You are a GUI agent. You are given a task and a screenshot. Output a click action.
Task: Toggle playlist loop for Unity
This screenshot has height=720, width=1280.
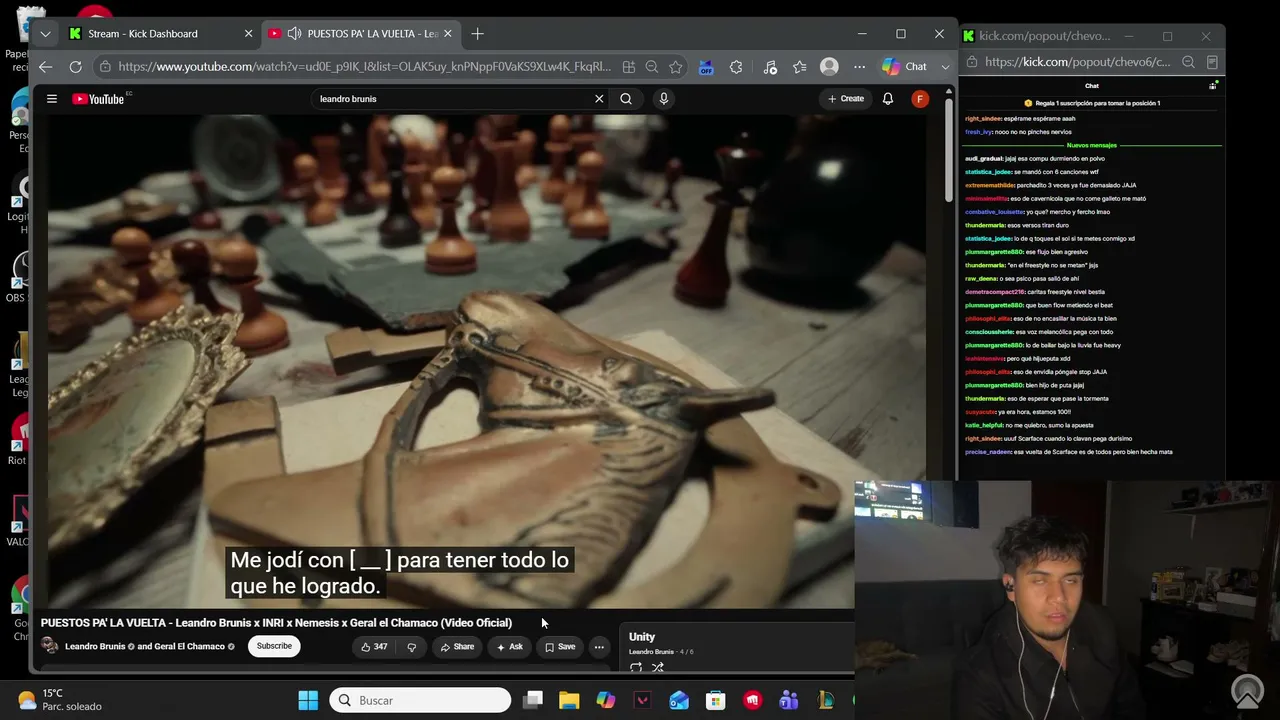pyautogui.click(x=636, y=667)
